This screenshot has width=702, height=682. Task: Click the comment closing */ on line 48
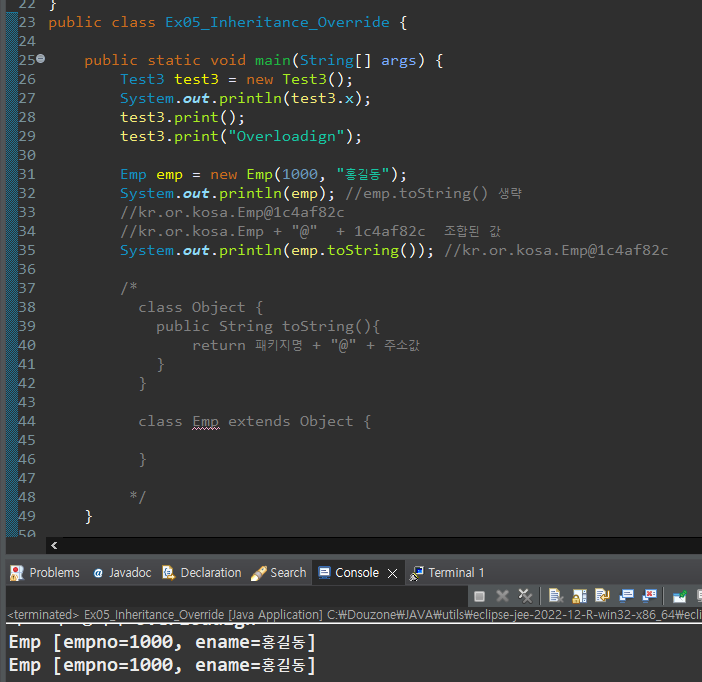click(138, 497)
